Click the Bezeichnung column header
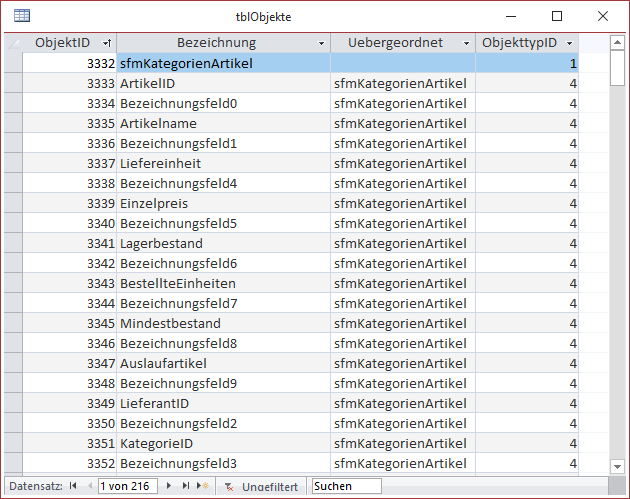Screen dimensions: 630x499 (216, 43)
